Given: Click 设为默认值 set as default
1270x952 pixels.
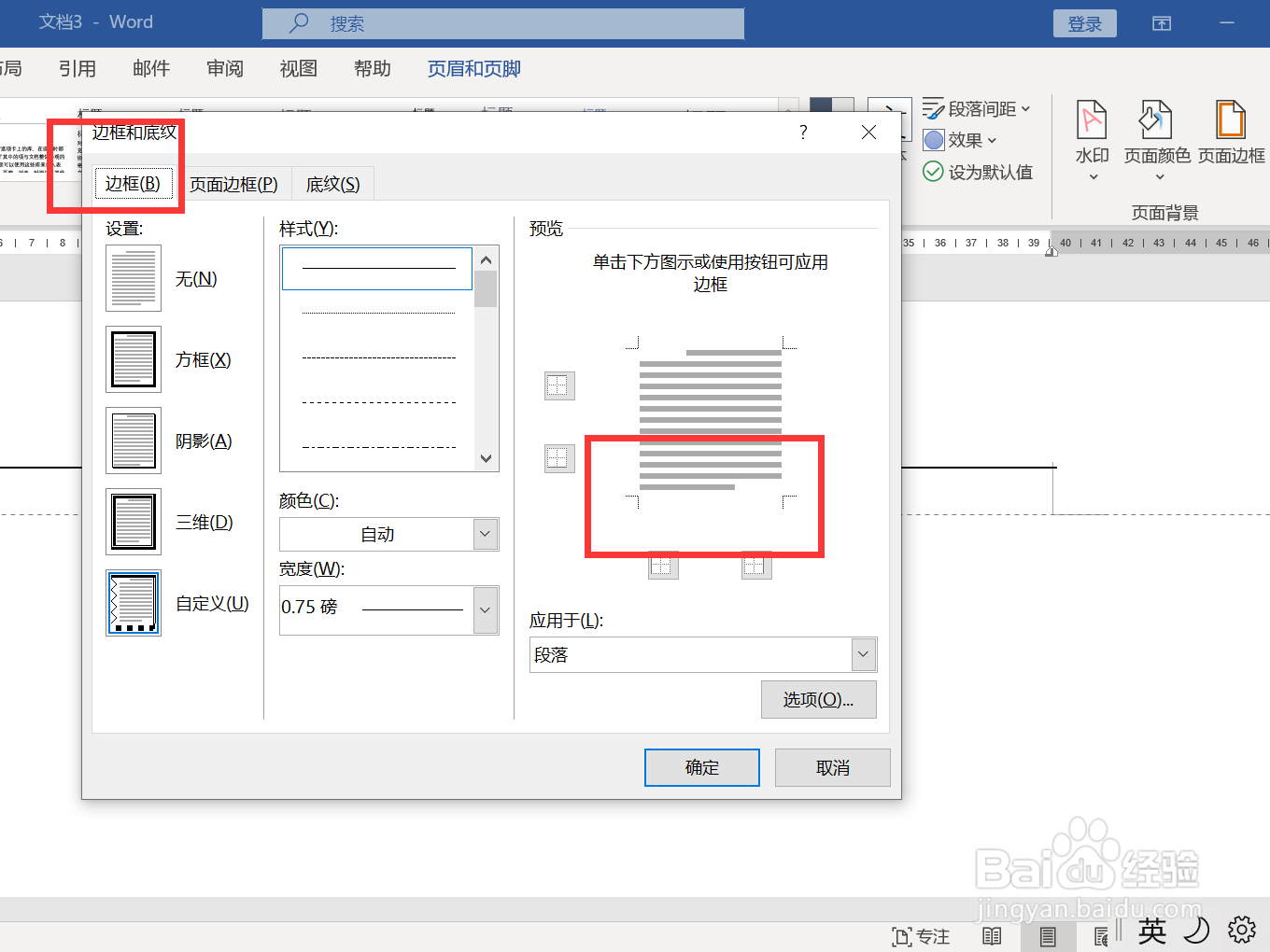Looking at the screenshot, I should click(978, 172).
